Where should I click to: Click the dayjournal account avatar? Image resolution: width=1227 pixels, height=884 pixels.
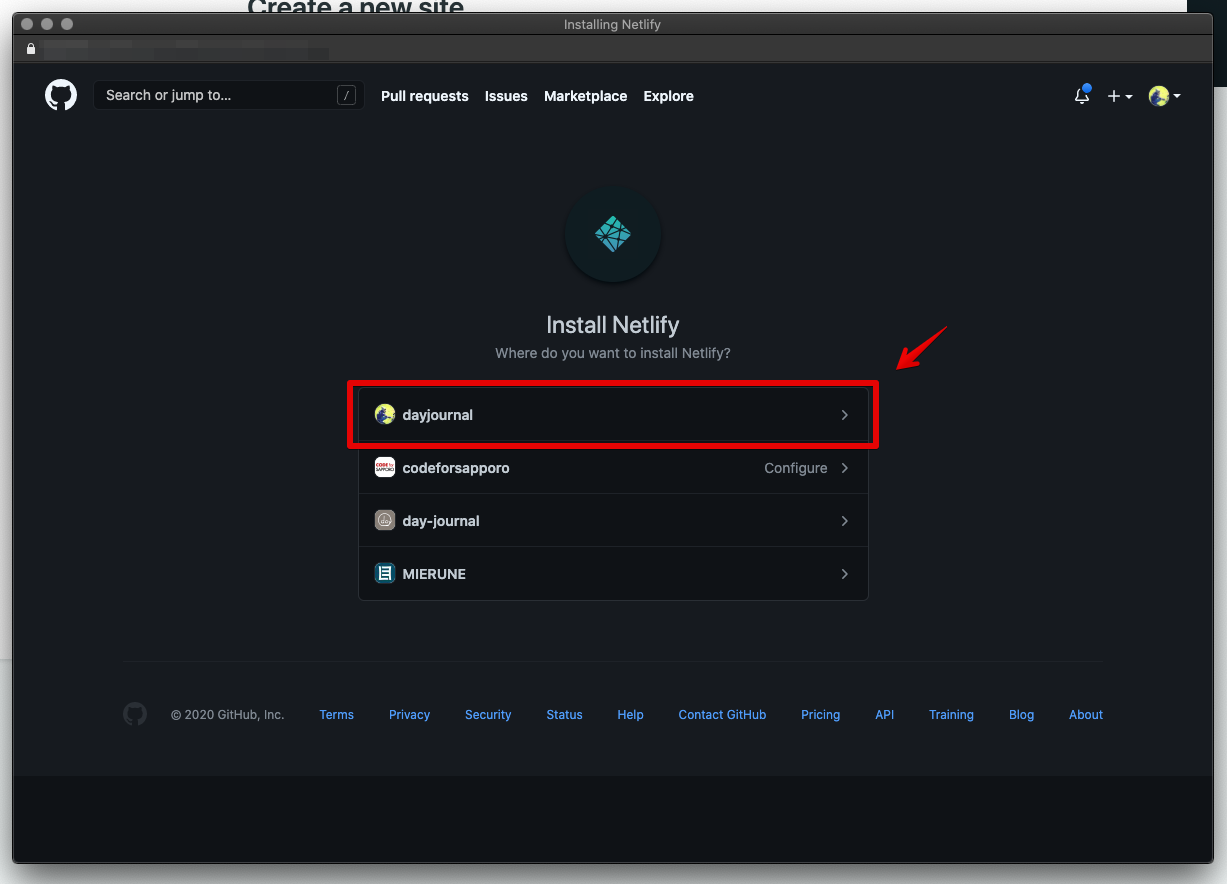point(385,414)
